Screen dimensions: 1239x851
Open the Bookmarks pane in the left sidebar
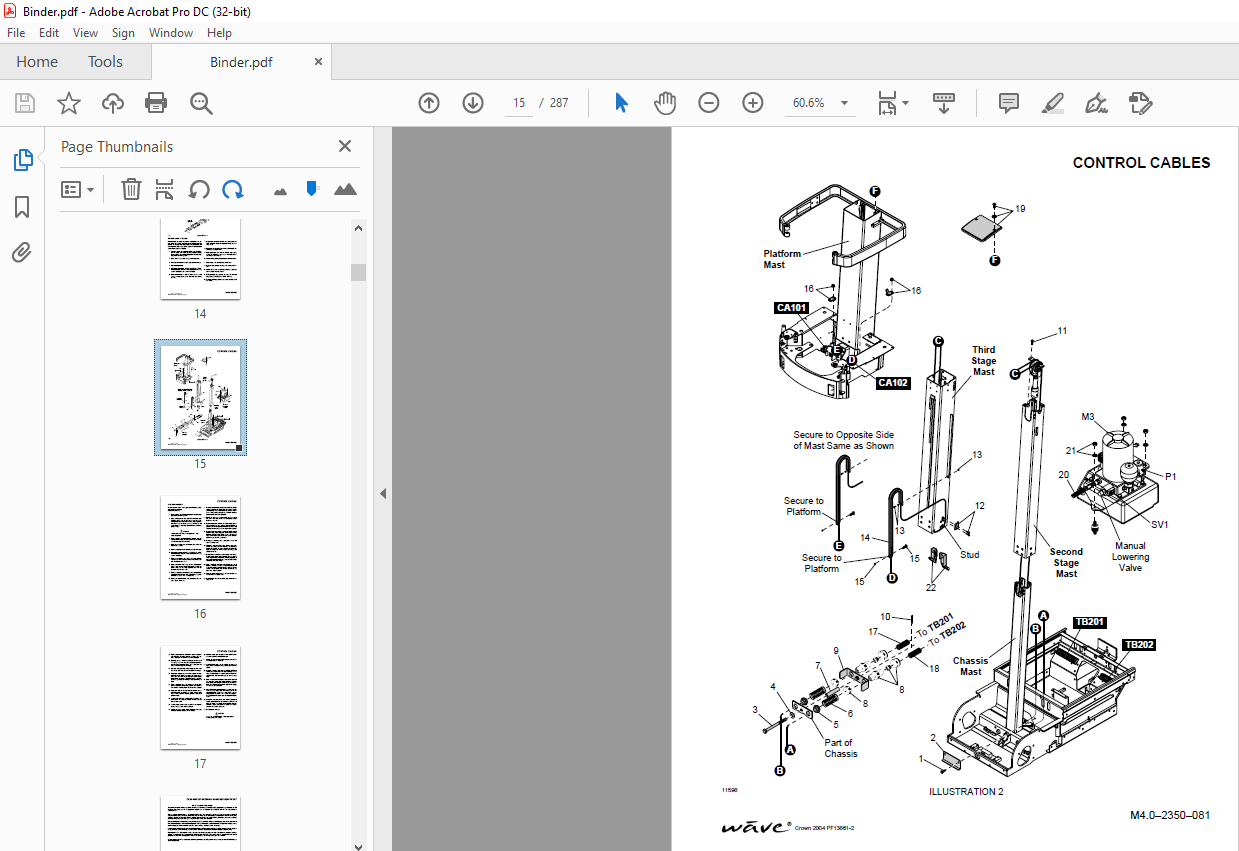pos(22,207)
